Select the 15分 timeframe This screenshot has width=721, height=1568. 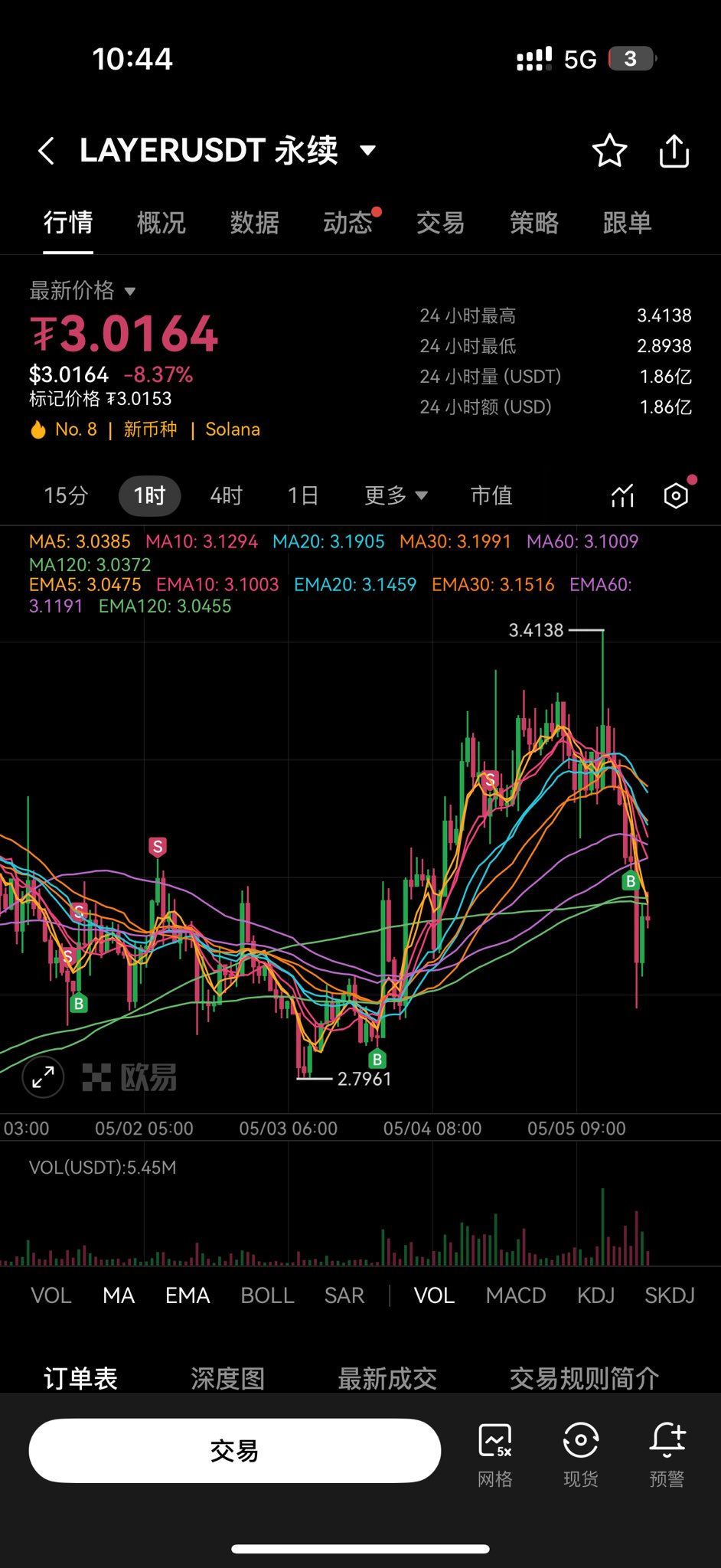tap(66, 495)
